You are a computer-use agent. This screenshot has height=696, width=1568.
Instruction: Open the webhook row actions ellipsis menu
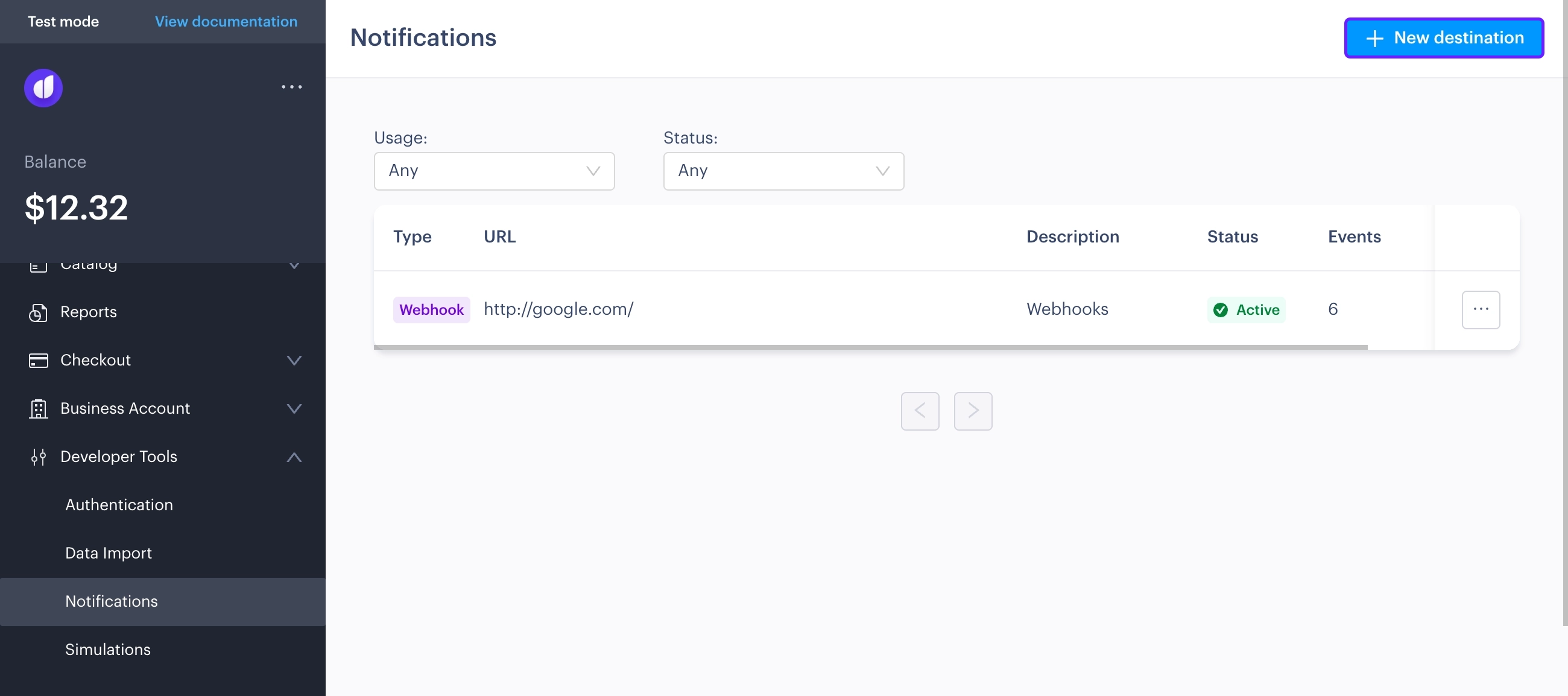click(x=1481, y=309)
